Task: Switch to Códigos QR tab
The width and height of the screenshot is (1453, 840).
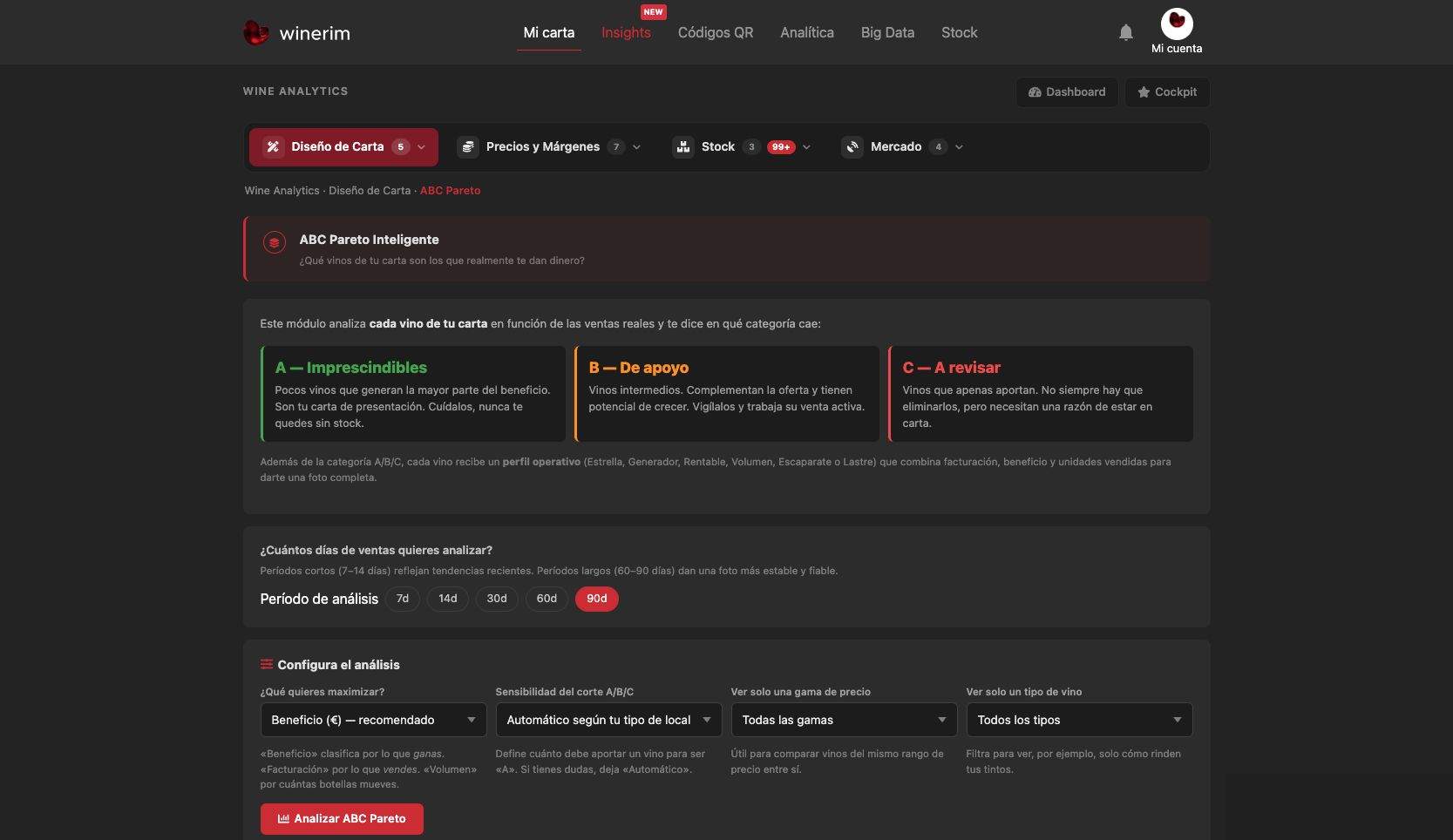Action: point(716,32)
